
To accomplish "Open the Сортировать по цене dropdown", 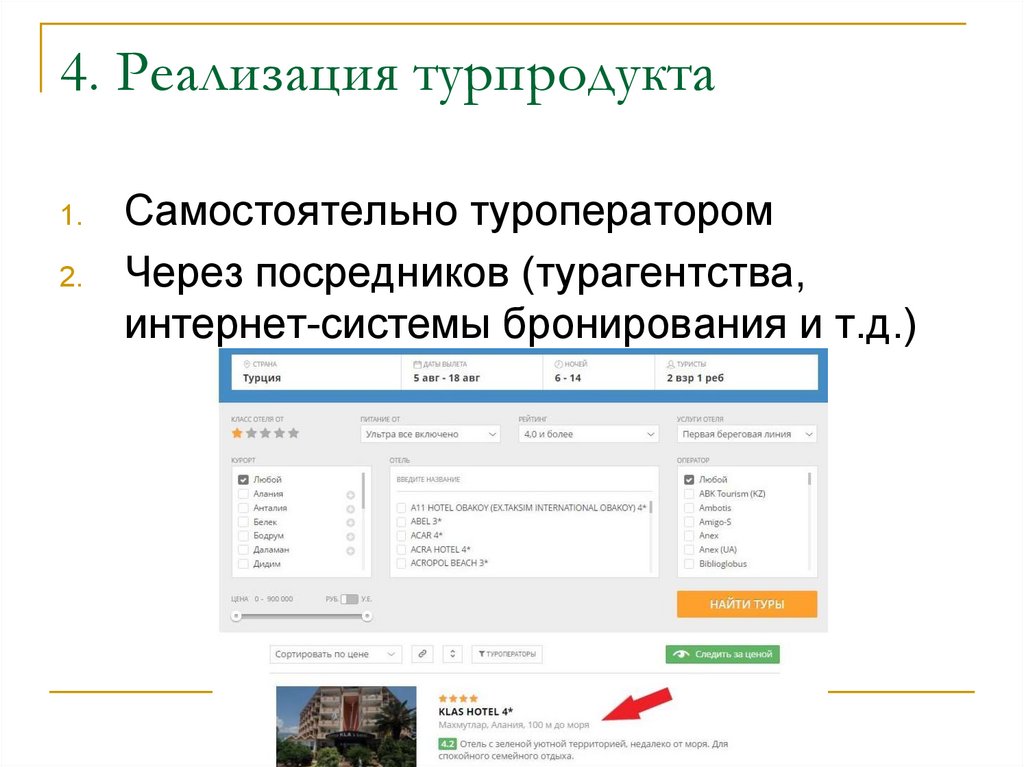I will point(334,653).
